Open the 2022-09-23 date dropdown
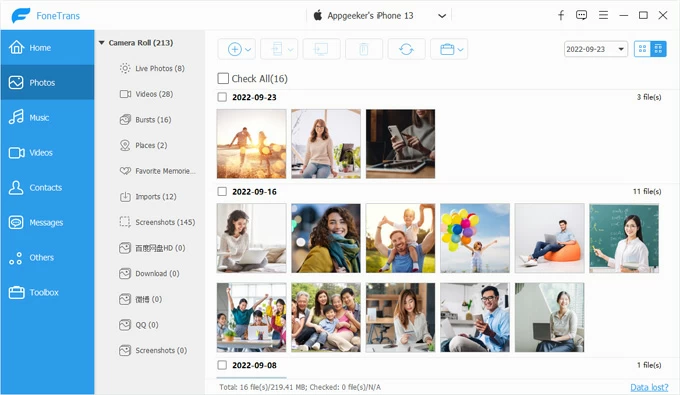This screenshot has height=395, width=680. pyautogui.click(x=595, y=49)
